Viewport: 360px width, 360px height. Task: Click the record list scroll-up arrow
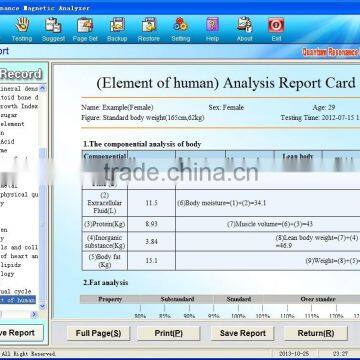[42, 89]
